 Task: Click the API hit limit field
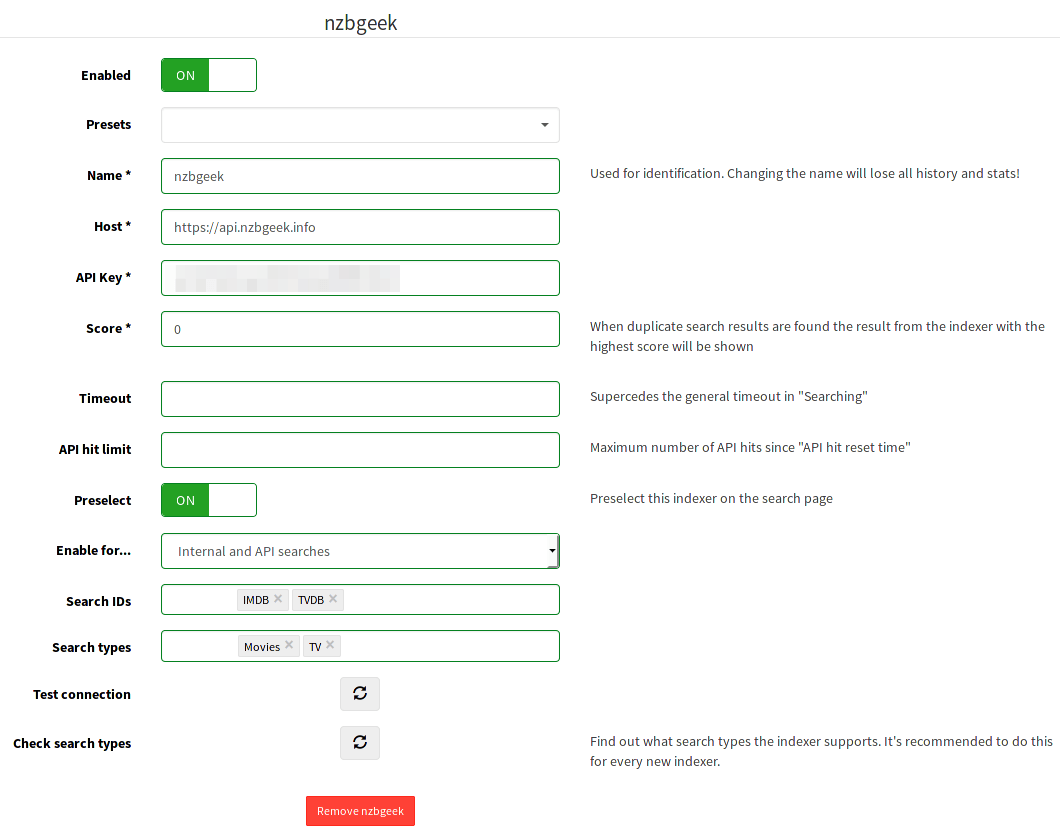pos(360,450)
